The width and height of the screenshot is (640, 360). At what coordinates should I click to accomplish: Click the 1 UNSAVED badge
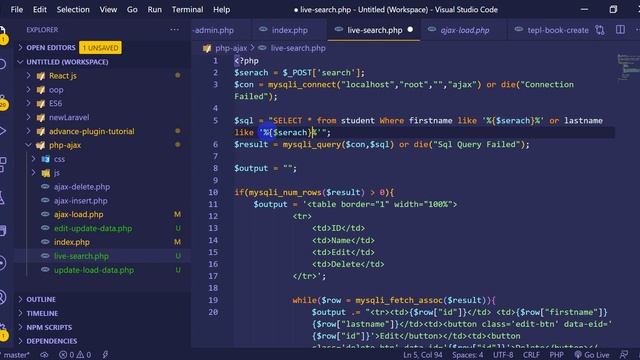100,48
